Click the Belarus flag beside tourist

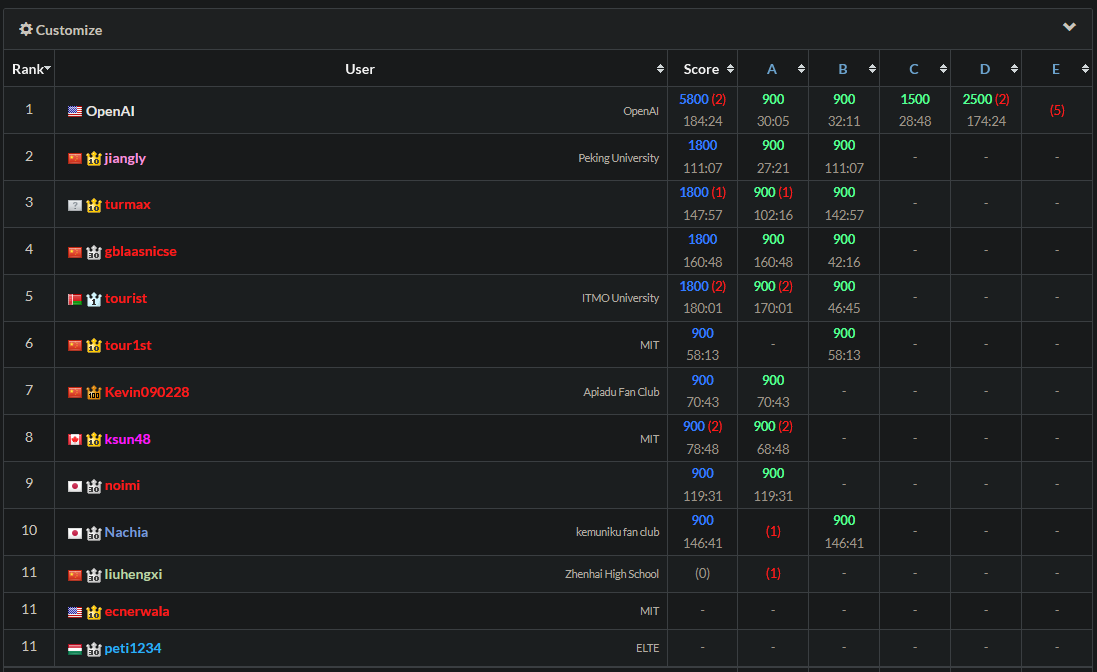click(75, 299)
